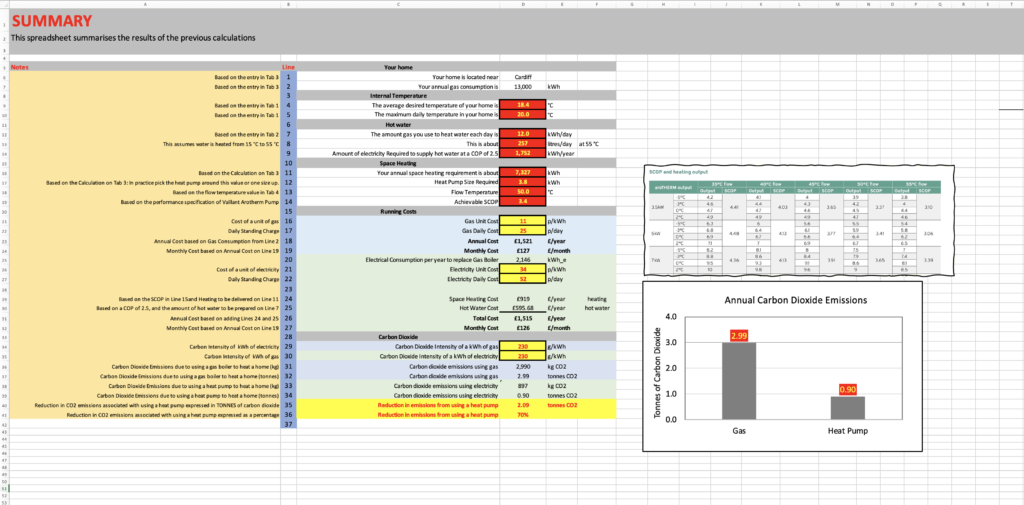Click the red 50.0 flow temperature cell

522,193
